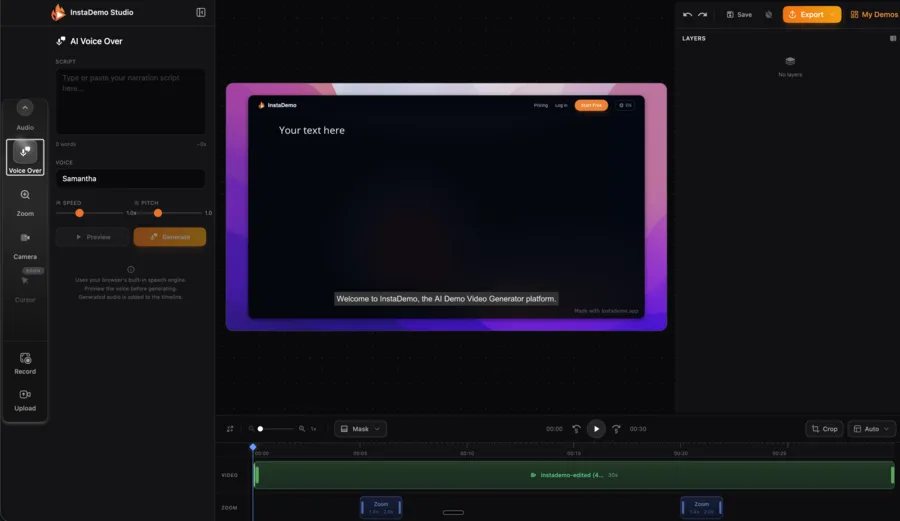The height and width of the screenshot is (521, 900).
Task: Open the Zoom tool in sidebar
Action: [x=25, y=203]
